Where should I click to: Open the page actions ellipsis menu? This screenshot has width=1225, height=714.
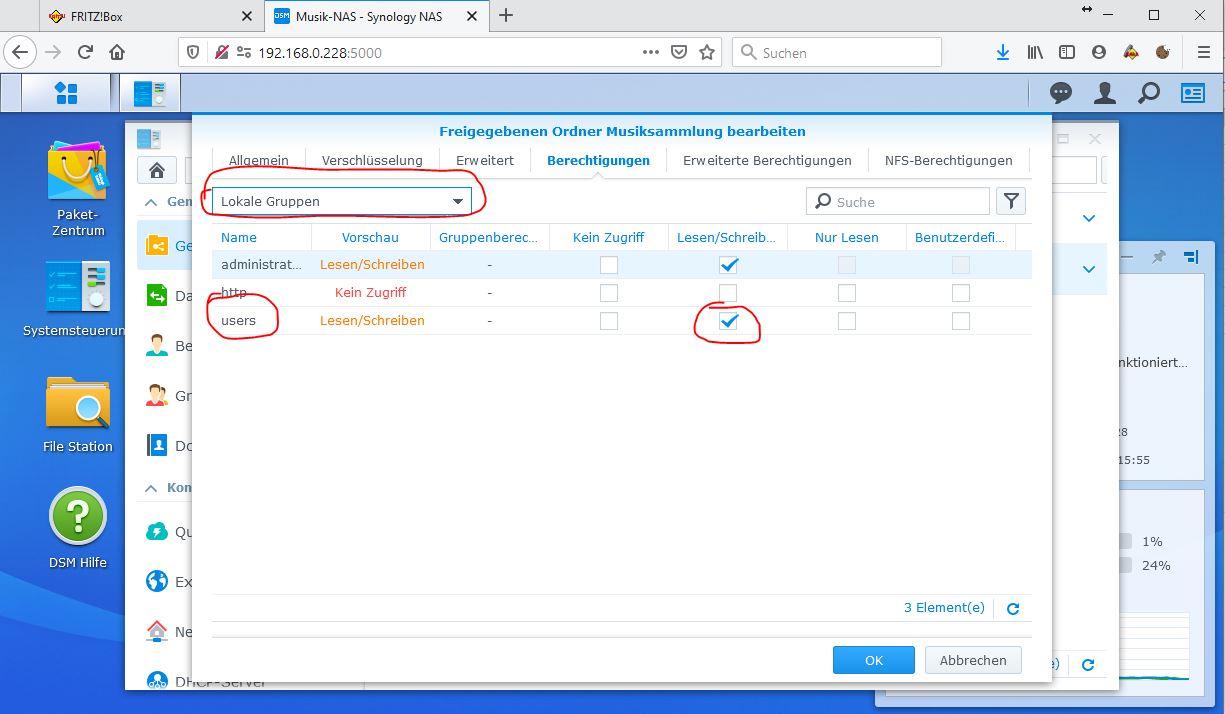pos(651,52)
